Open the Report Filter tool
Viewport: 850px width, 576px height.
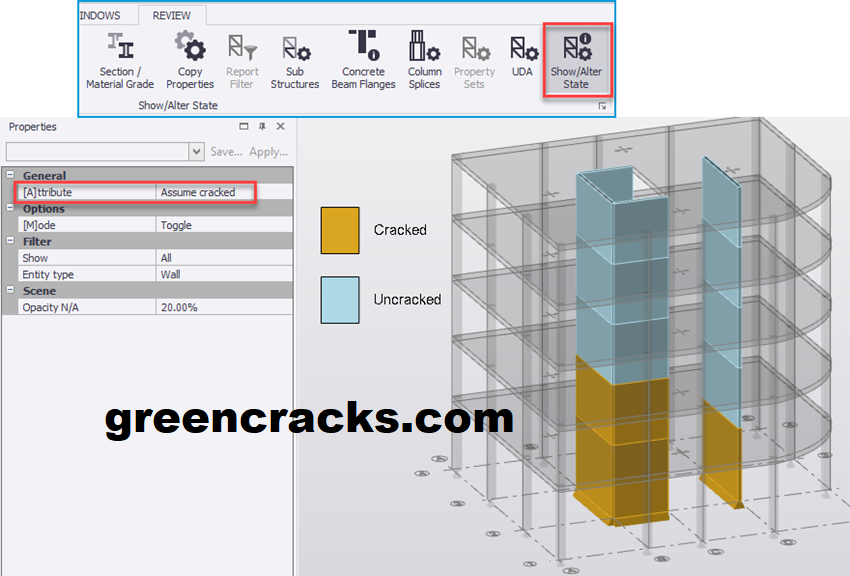click(242, 60)
